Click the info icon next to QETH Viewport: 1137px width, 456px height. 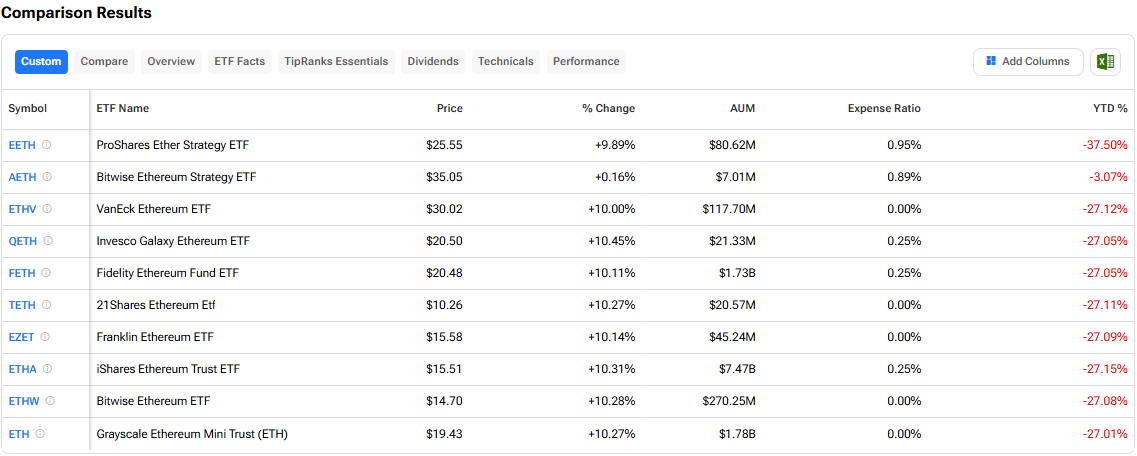pos(47,241)
